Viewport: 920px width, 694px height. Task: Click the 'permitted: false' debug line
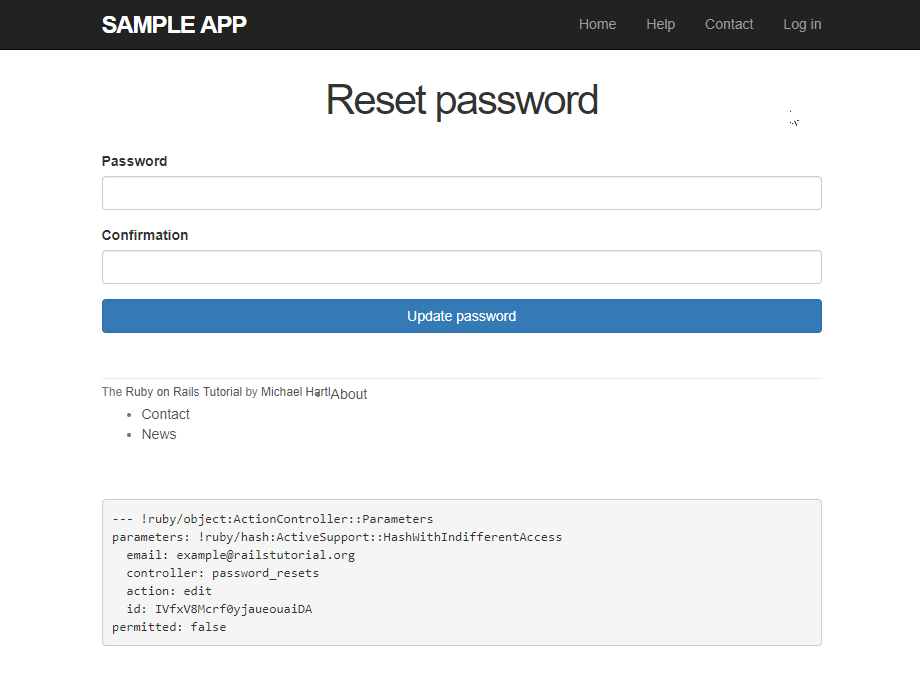coord(168,627)
